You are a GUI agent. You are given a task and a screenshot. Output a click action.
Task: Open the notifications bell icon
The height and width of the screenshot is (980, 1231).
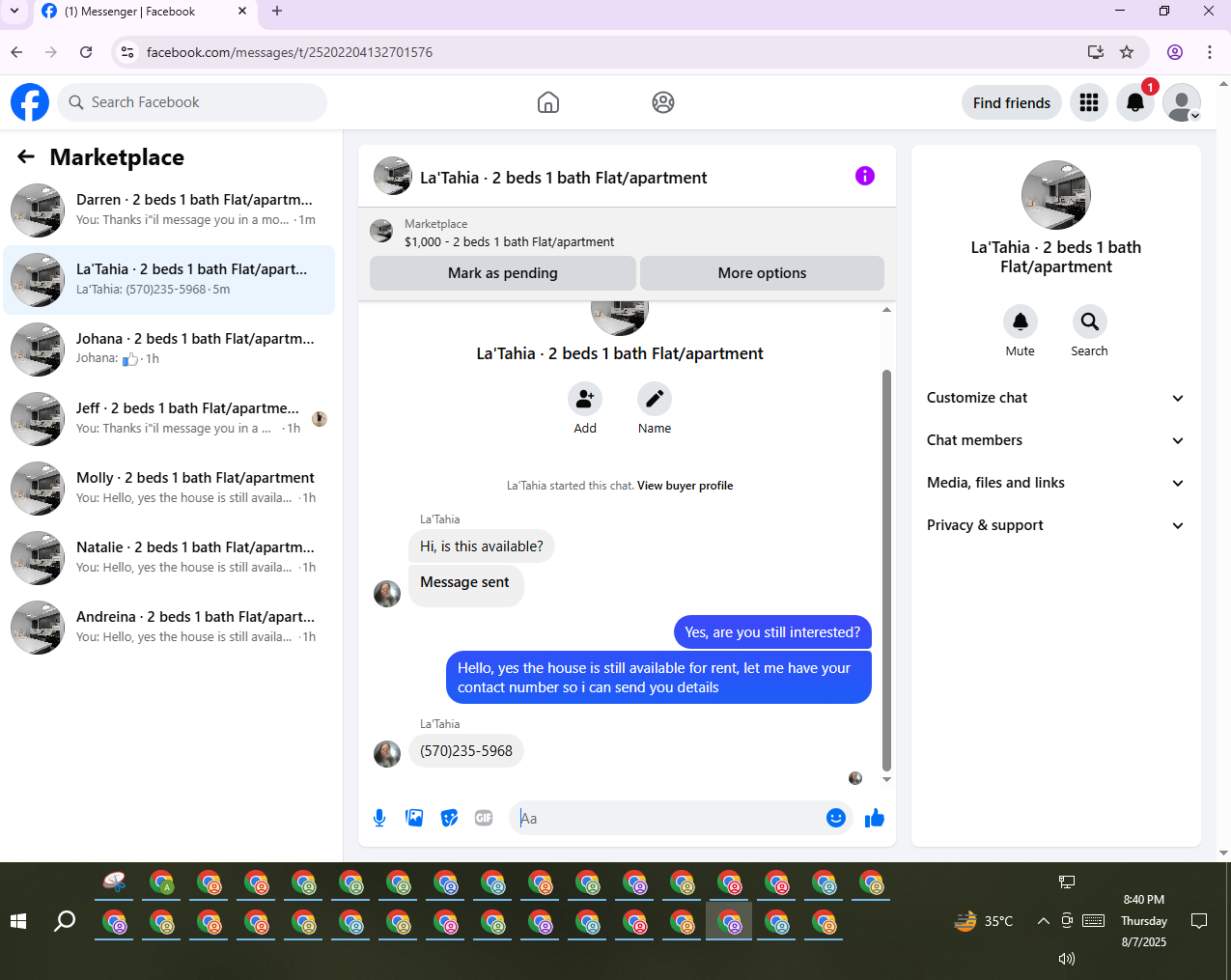point(1135,102)
